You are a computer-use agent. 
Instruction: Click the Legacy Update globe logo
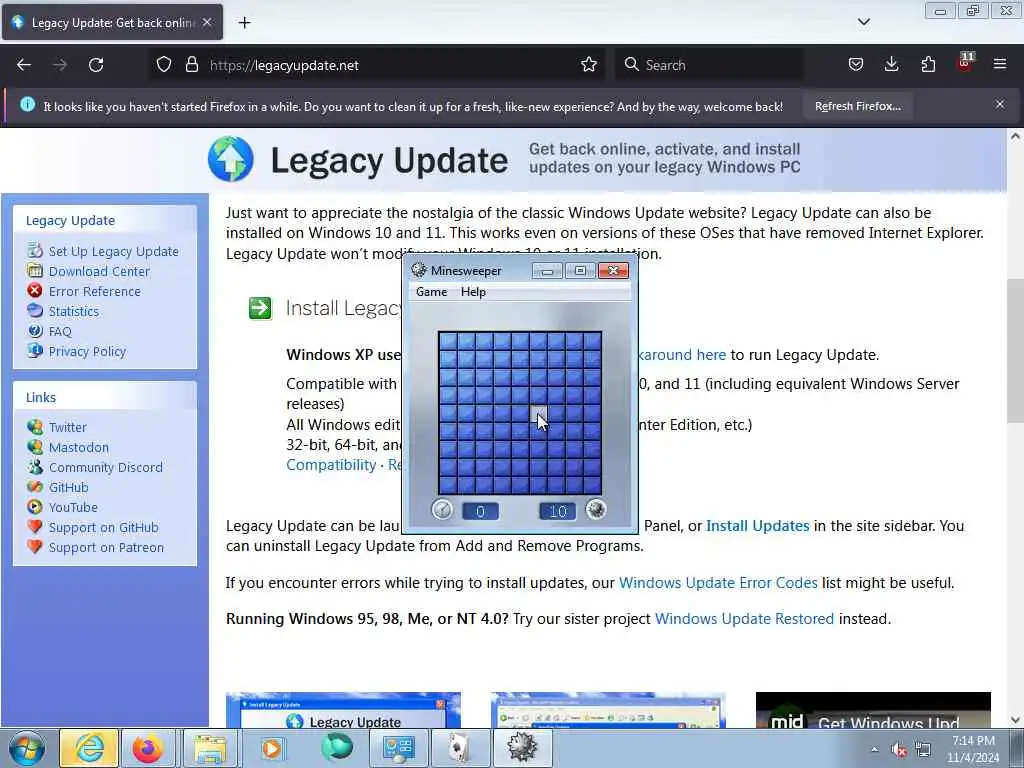[231, 159]
